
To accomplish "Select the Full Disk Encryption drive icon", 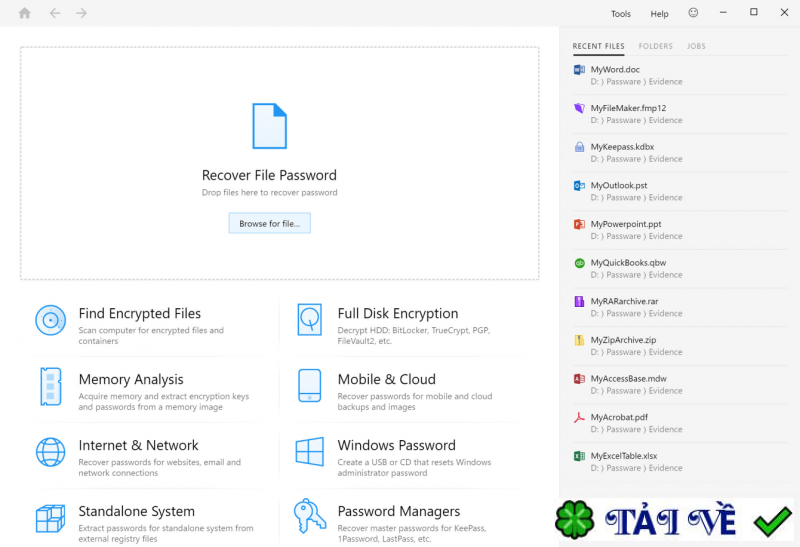I will [309, 320].
